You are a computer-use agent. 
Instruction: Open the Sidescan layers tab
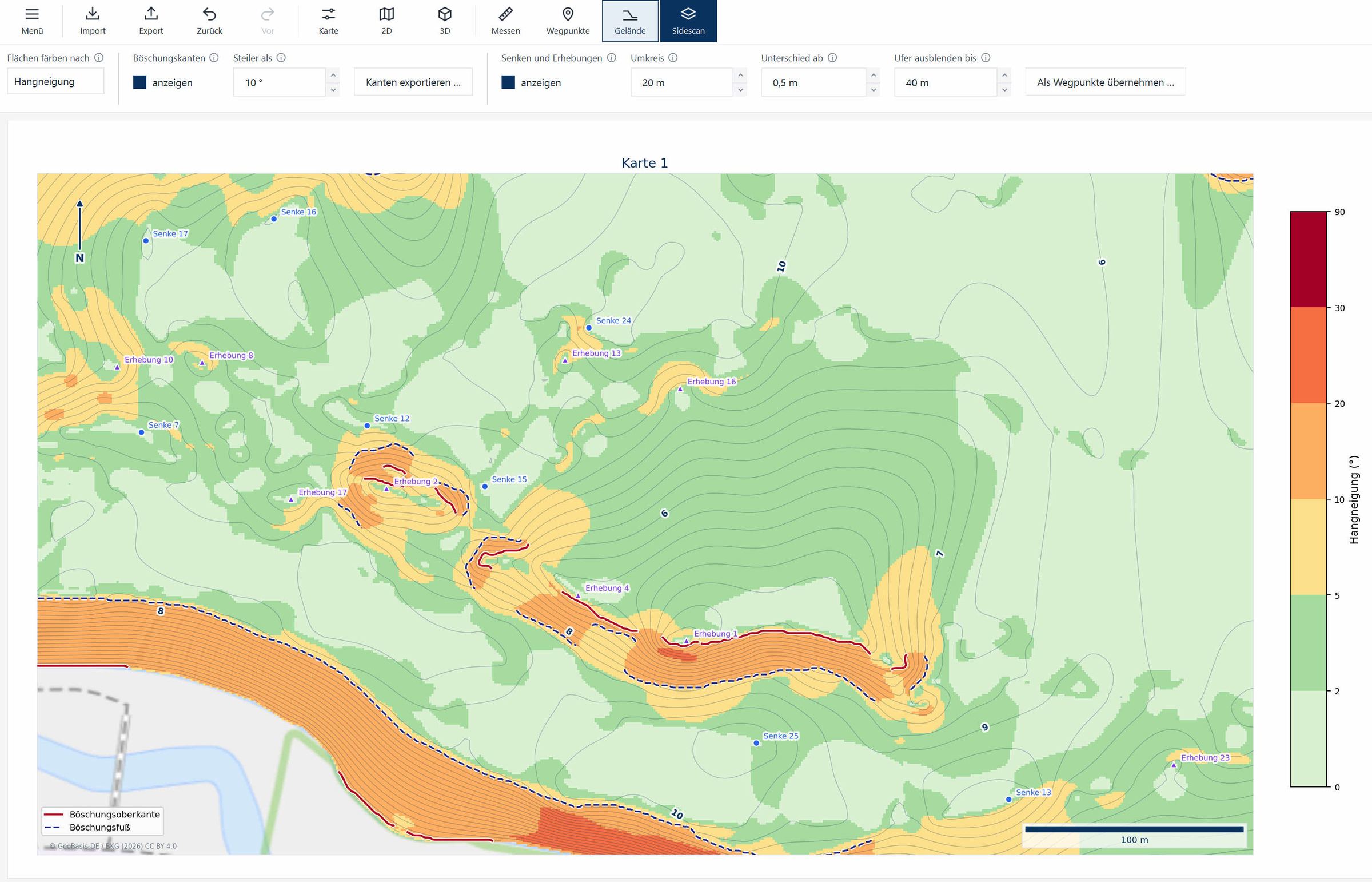689,21
